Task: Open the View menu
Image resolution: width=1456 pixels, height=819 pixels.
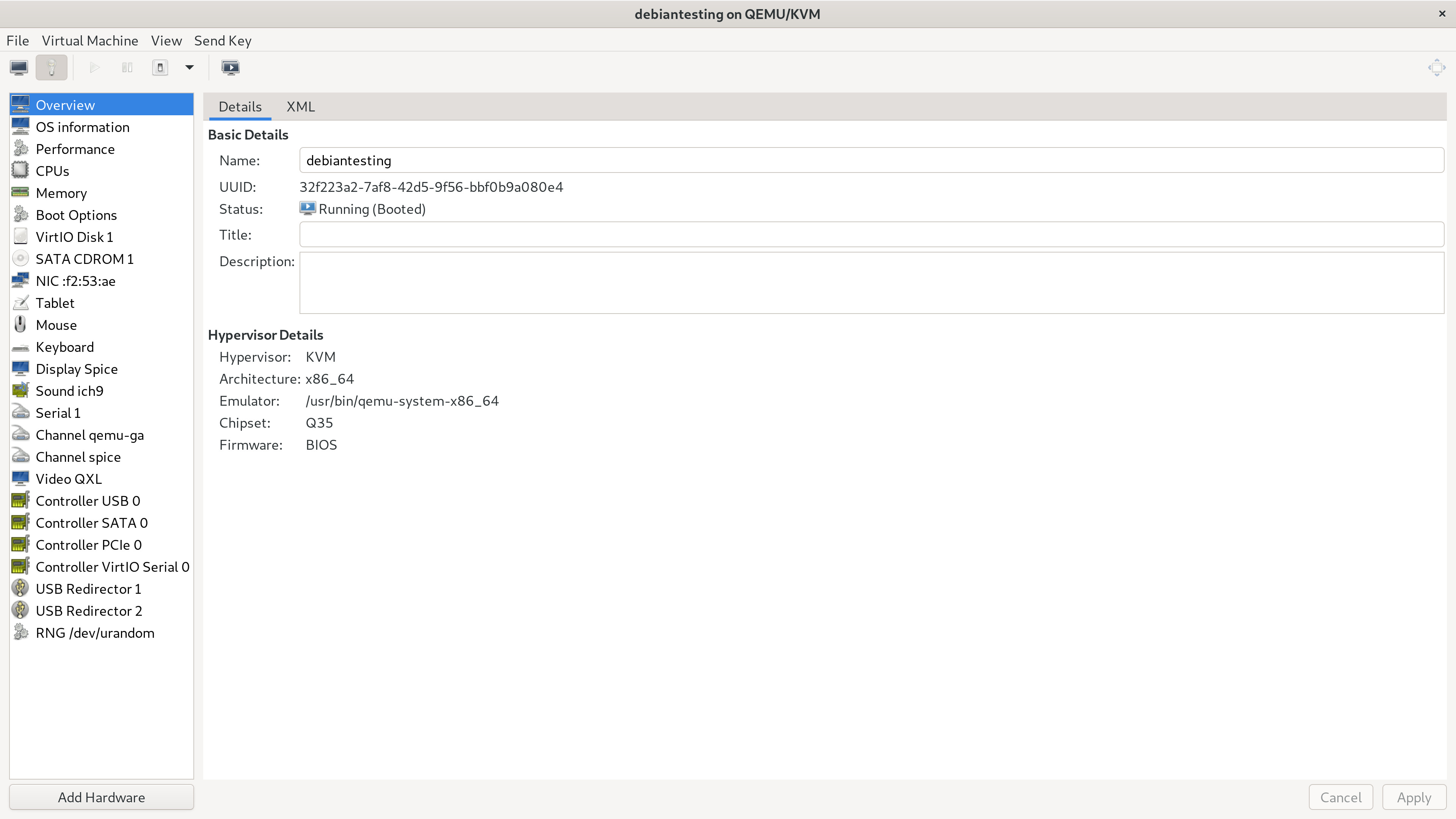Action: coord(166,41)
